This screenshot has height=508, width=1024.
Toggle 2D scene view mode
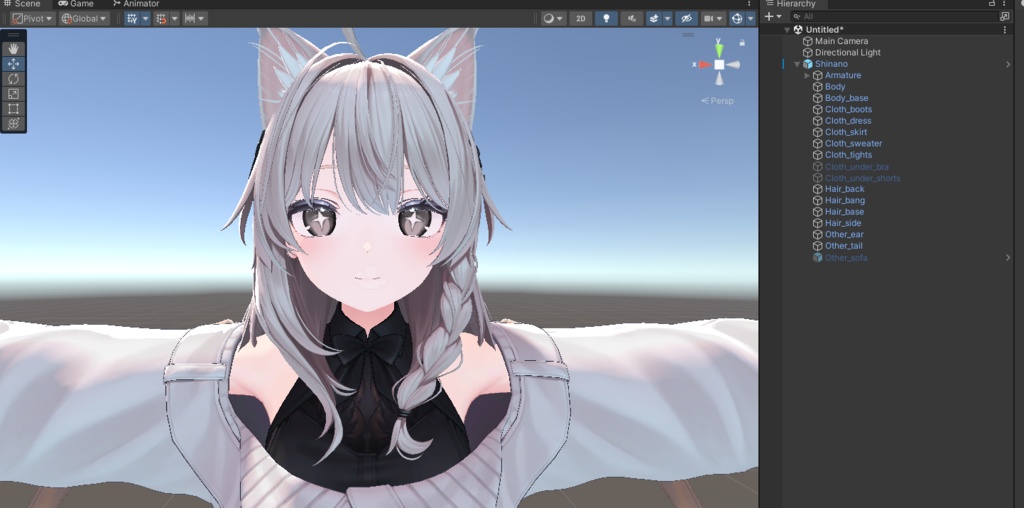pyautogui.click(x=581, y=18)
